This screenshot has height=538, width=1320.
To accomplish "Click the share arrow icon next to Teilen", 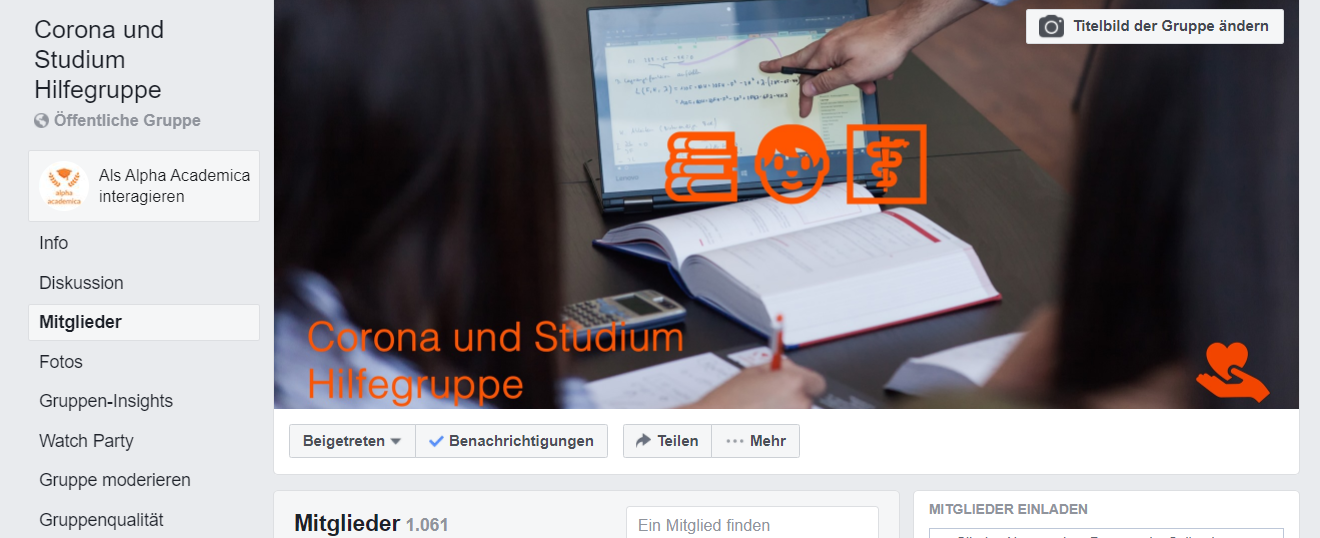I will point(643,441).
